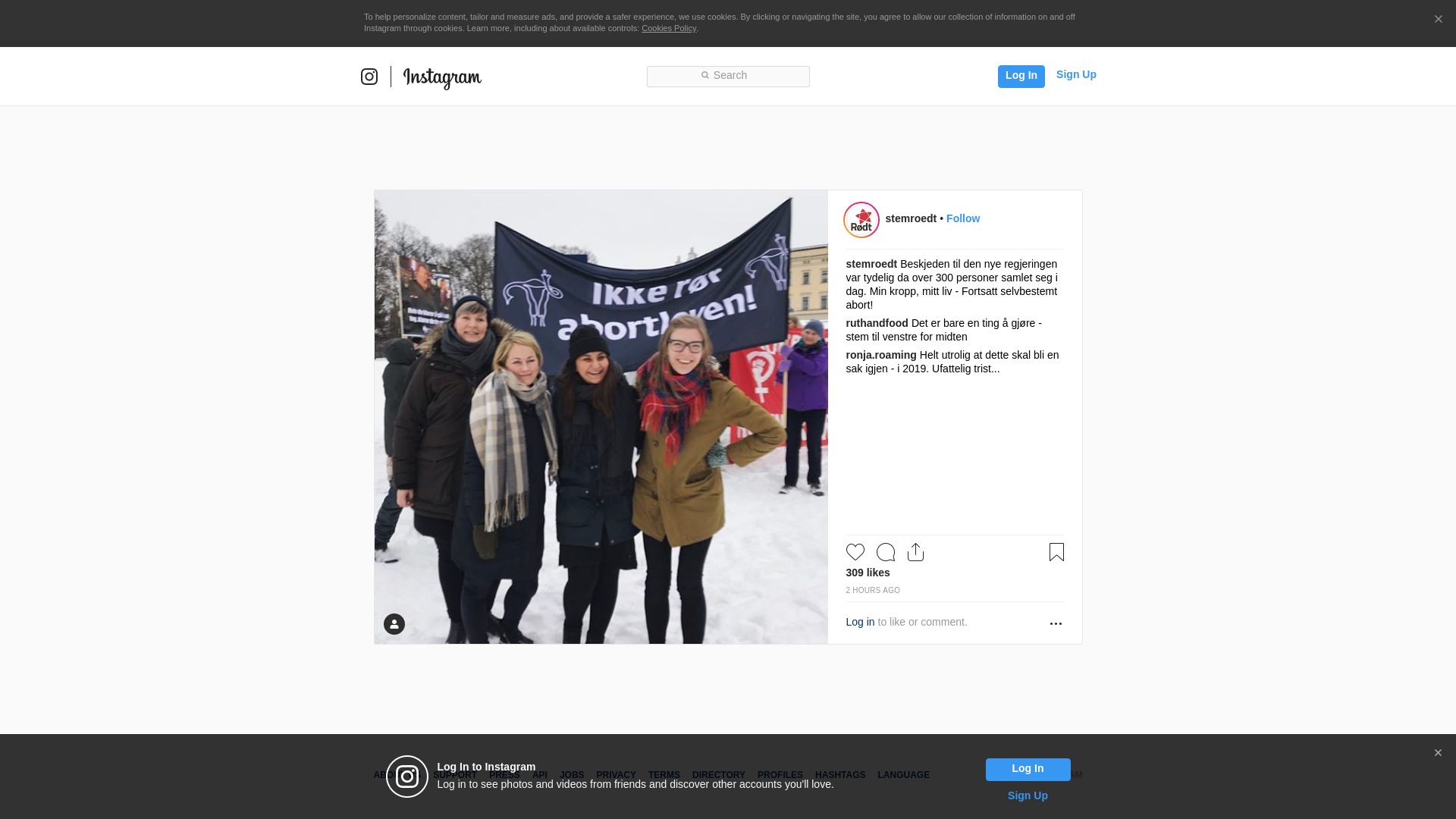
Task: Open the Cookies Policy link
Action: tap(668, 28)
